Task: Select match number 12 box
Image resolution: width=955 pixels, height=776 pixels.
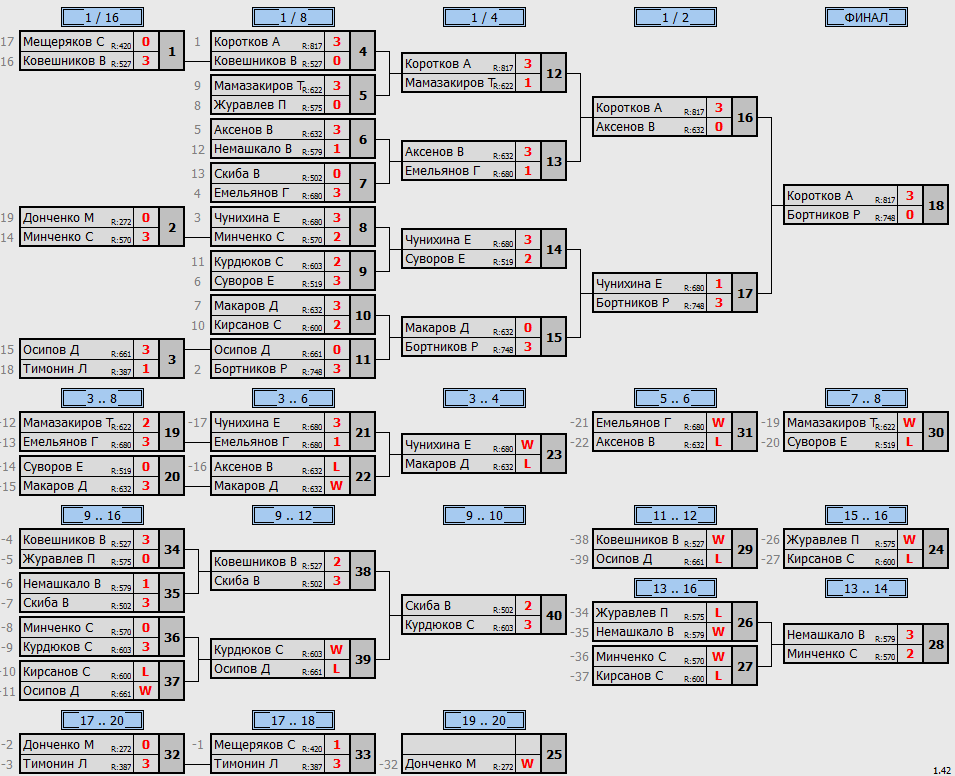Action: pos(554,73)
